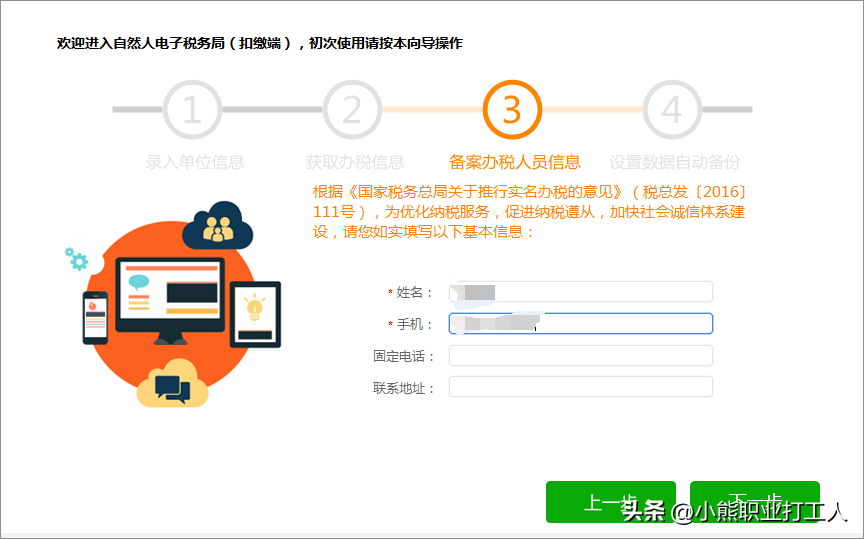Click the chat bubbles cloud icon
This screenshot has width=864, height=539.
click(172, 384)
